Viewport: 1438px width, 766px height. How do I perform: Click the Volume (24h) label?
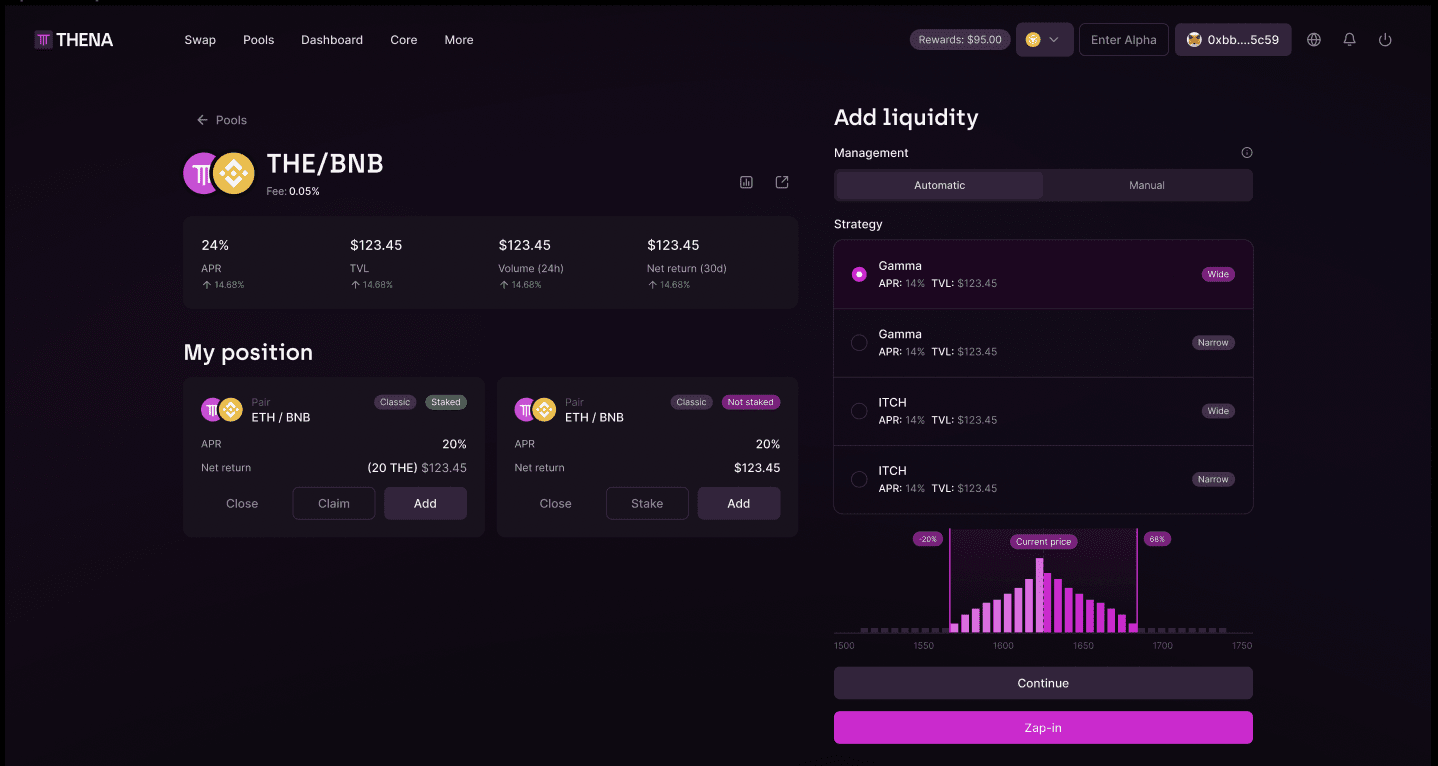(x=531, y=268)
